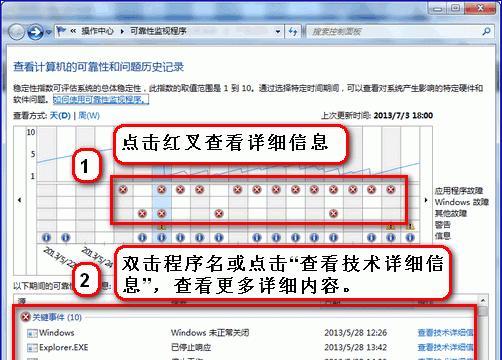Click 操作中心 breadcrumb in address bar
Screen dimensions: 502x360
(x=97, y=31)
